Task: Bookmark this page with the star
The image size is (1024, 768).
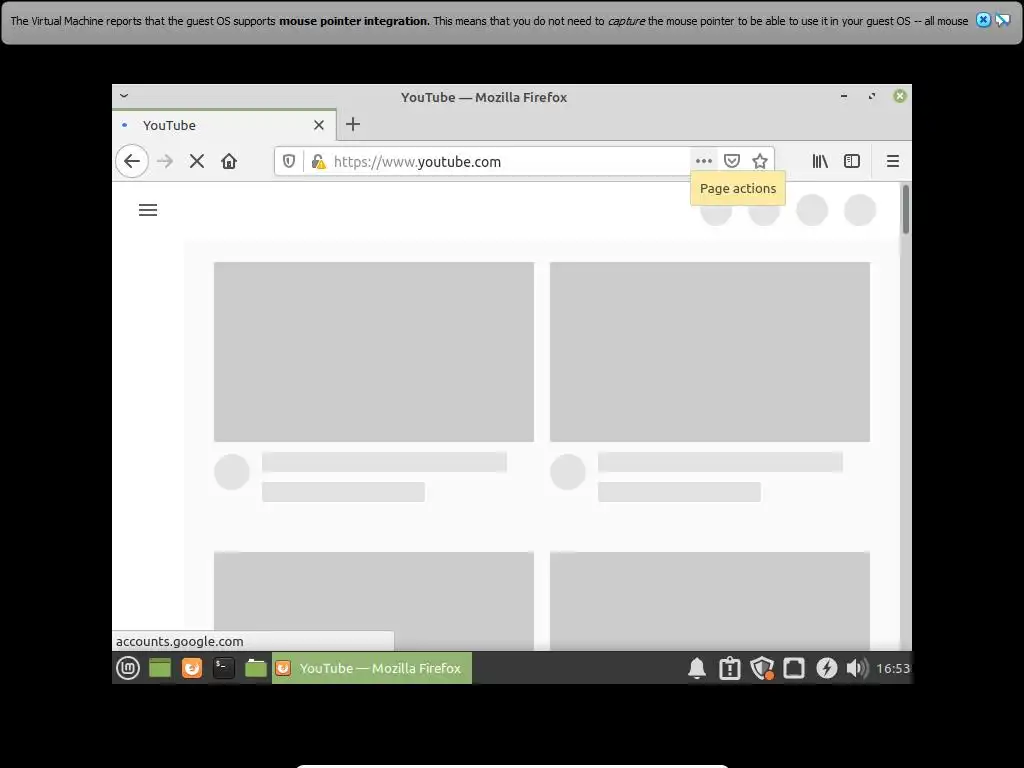Action: coord(760,161)
